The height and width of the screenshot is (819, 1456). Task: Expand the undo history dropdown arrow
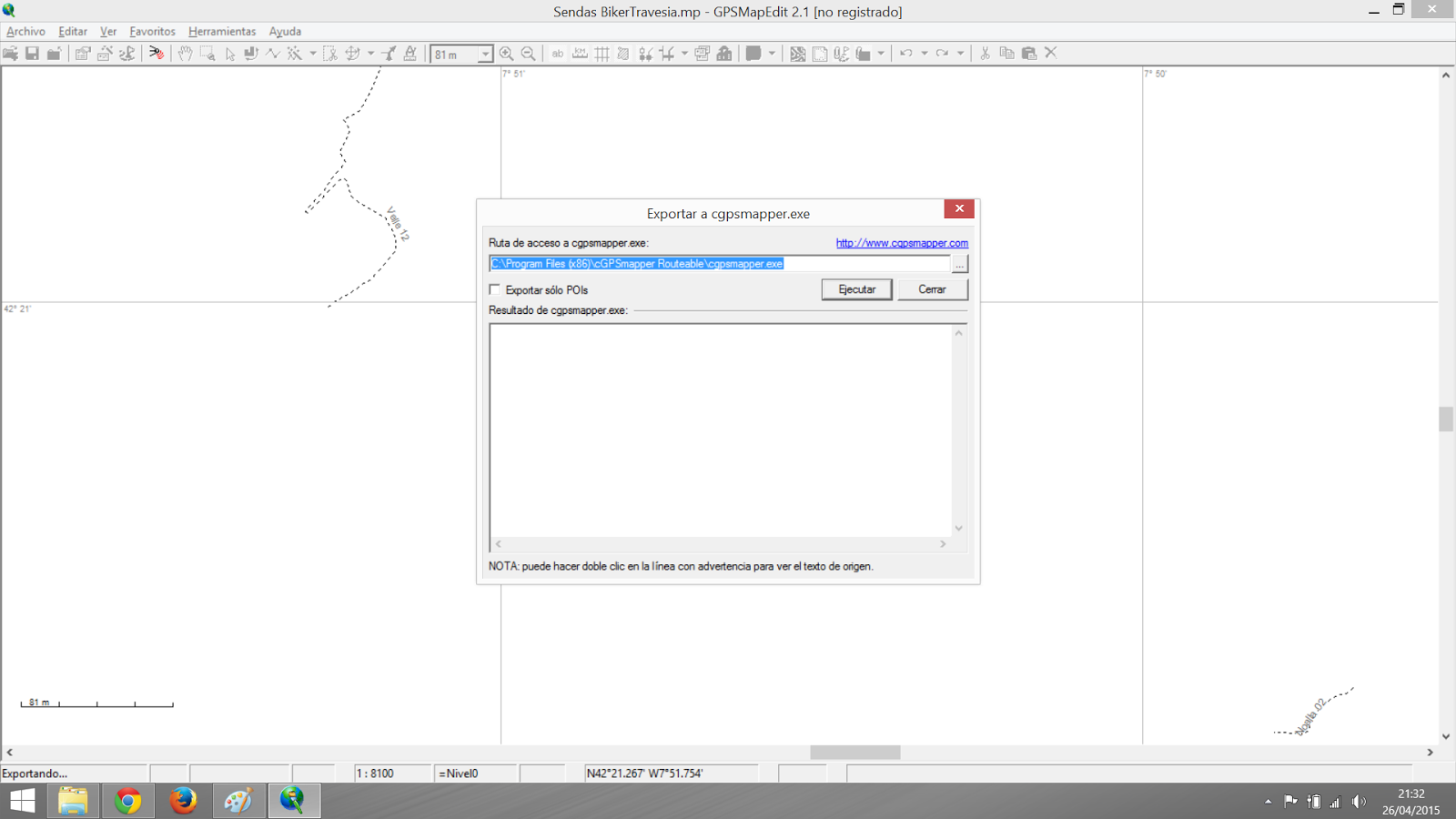coord(925,53)
